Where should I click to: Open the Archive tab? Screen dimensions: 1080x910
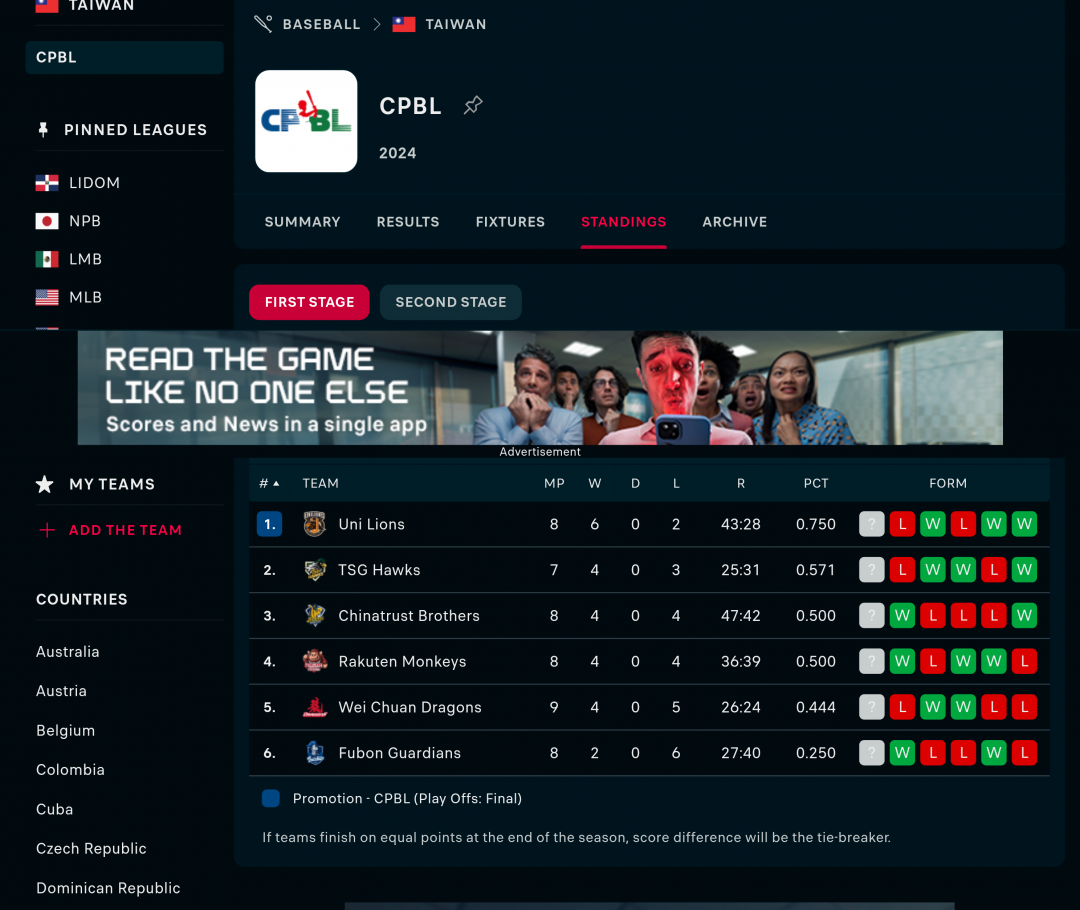[734, 222]
